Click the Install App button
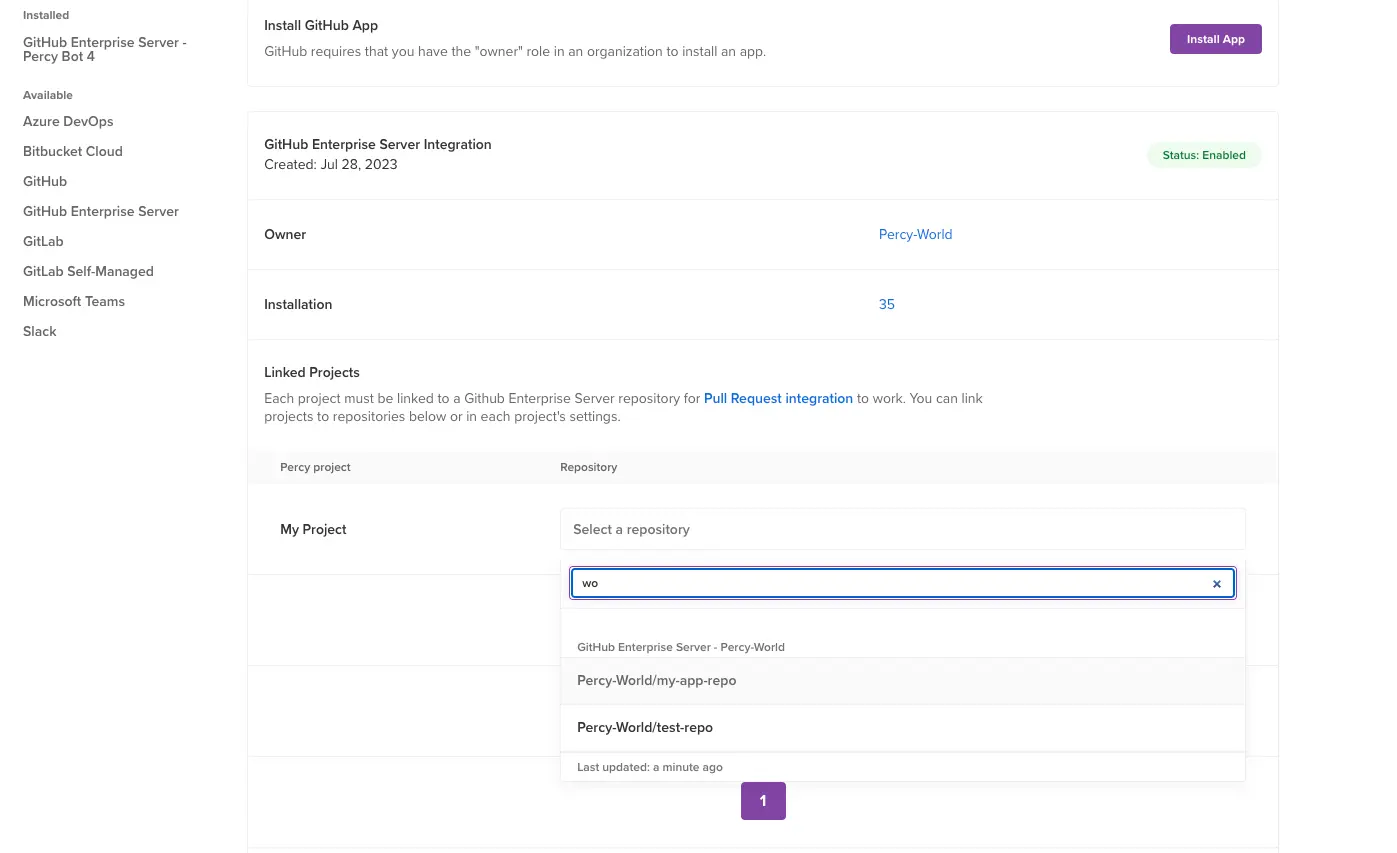The height and width of the screenshot is (853, 1397). 1215,39
